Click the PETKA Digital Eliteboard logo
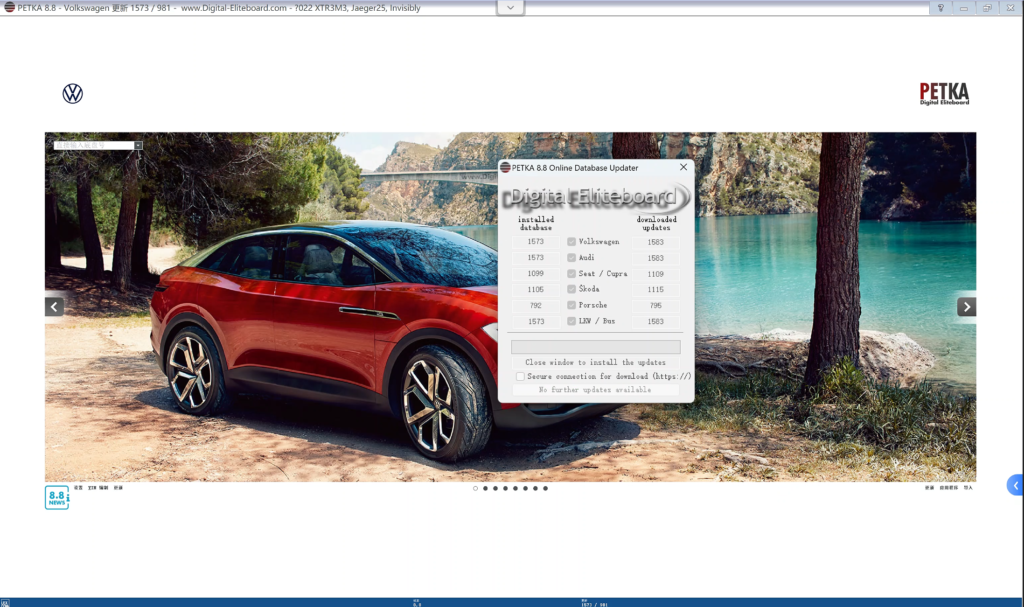1024x607 pixels. click(x=944, y=94)
